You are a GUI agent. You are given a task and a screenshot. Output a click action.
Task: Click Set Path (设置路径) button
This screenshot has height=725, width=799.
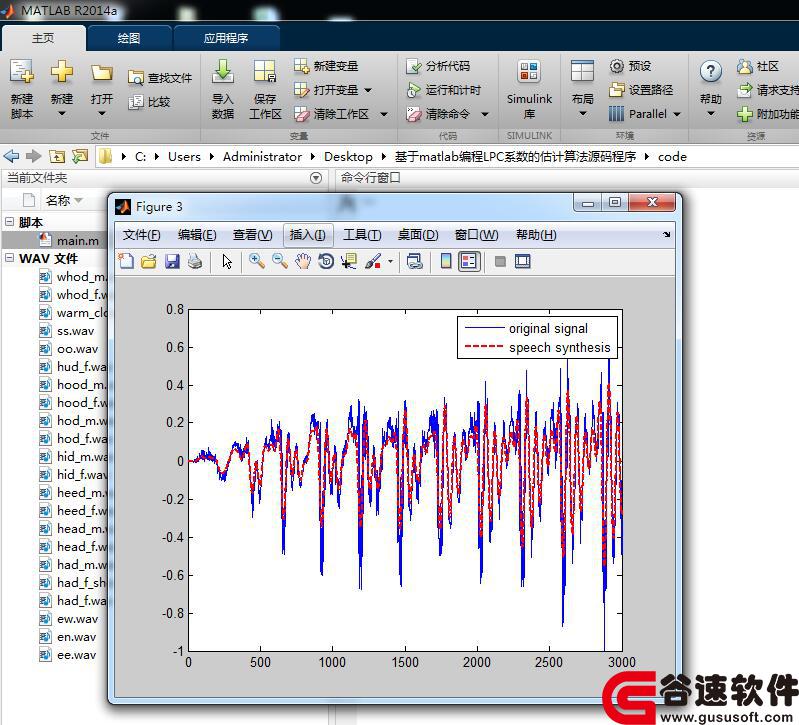click(641, 90)
